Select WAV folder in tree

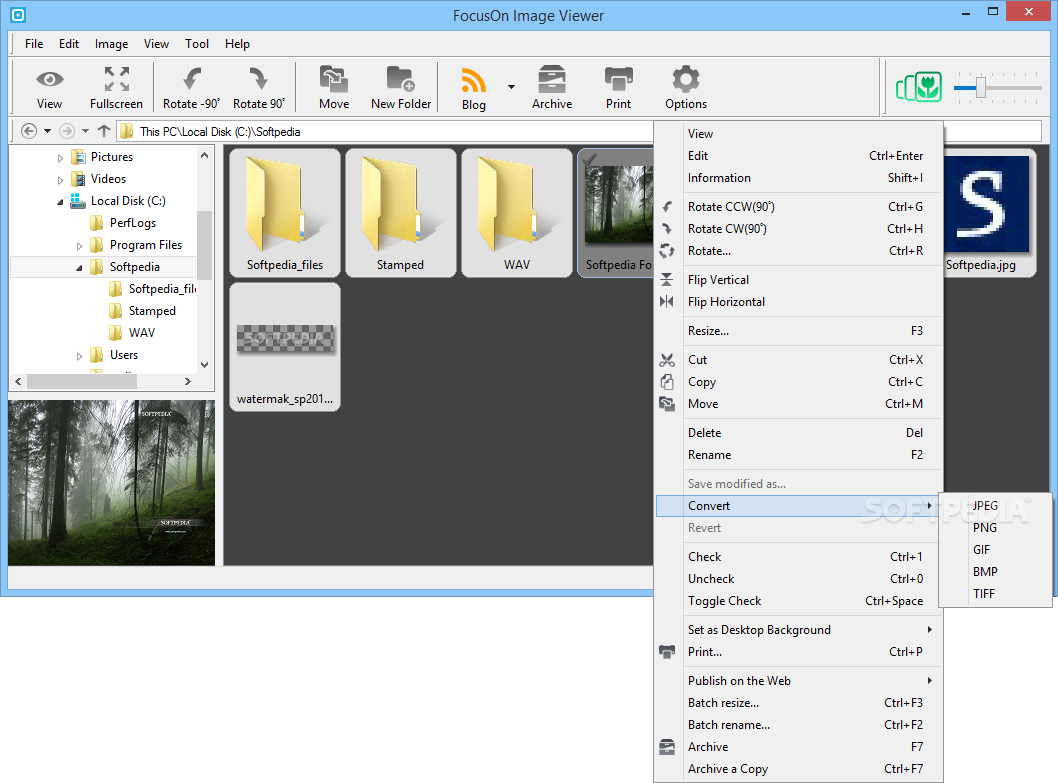tap(142, 333)
